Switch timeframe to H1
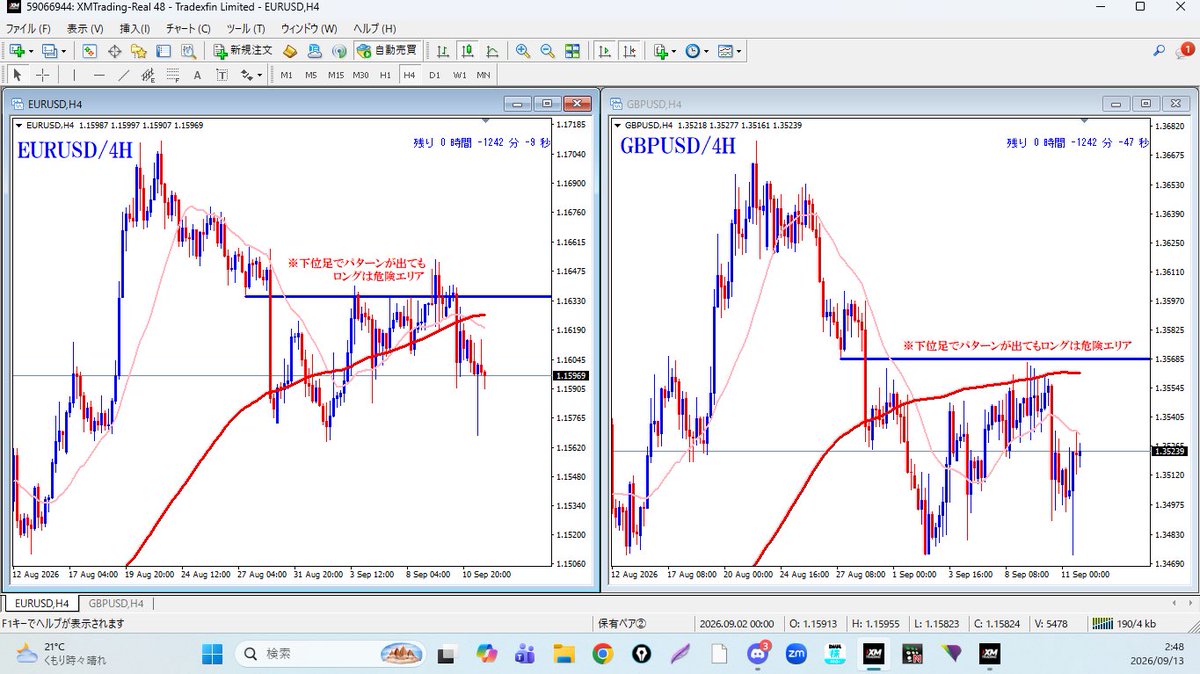Viewport: 1200px width, 674px height. [x=385, y=75]
